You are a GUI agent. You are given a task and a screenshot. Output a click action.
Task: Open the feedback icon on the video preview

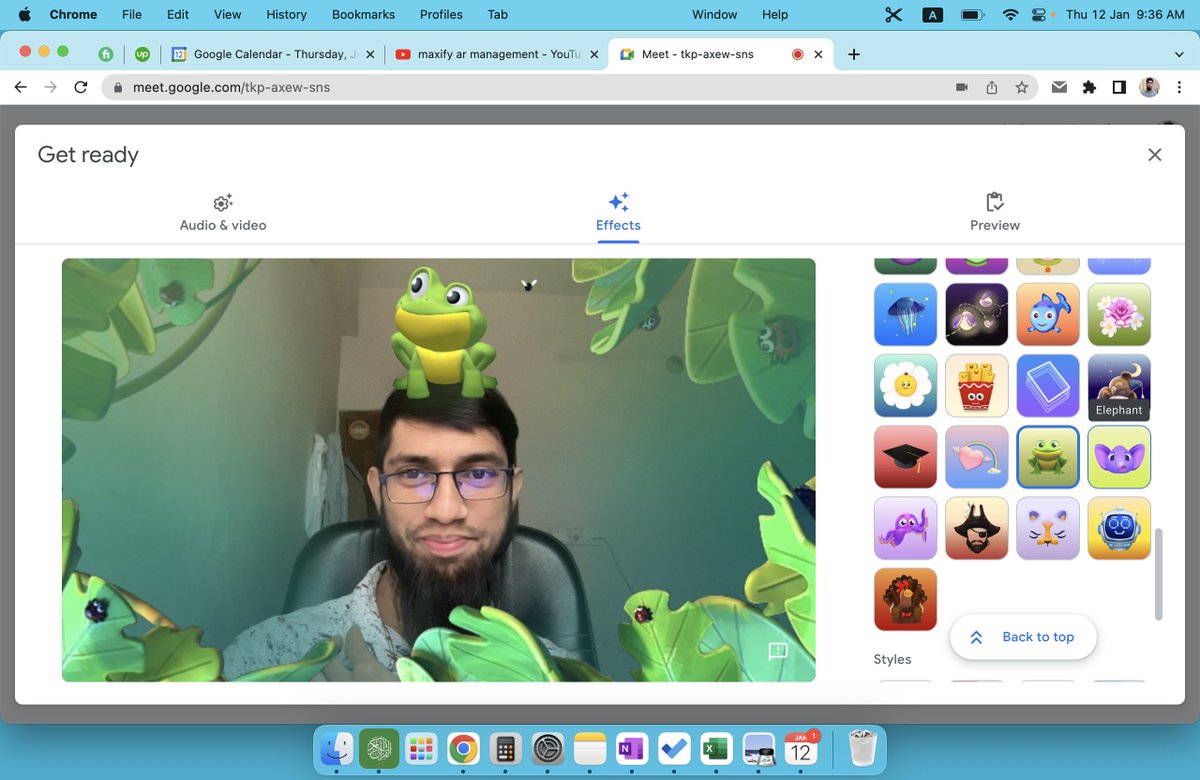pos(779,651)
